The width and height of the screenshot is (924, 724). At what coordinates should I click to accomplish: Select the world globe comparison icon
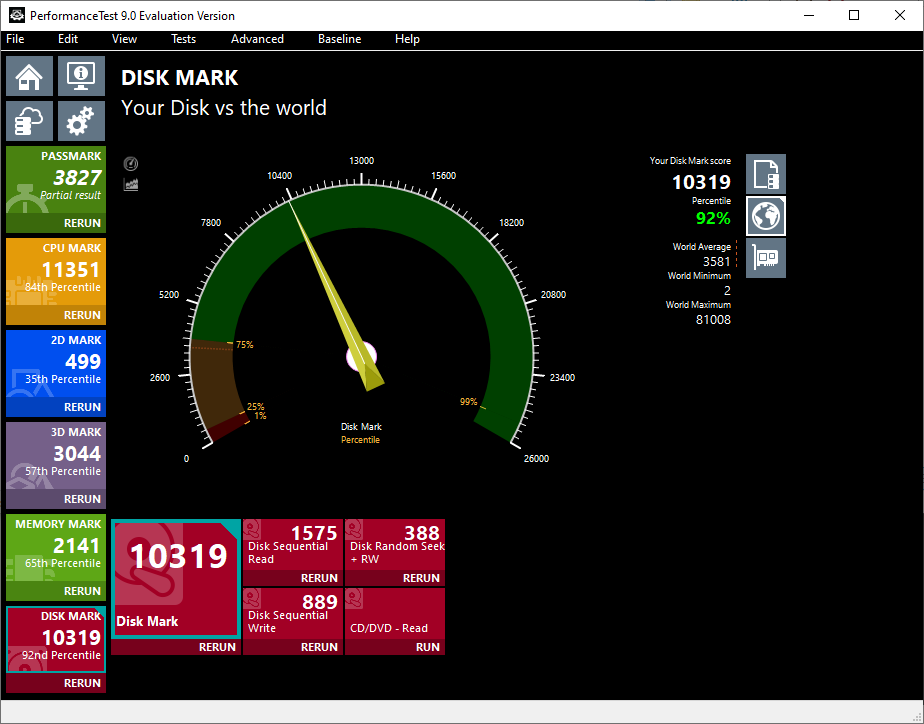coord(766,216)
